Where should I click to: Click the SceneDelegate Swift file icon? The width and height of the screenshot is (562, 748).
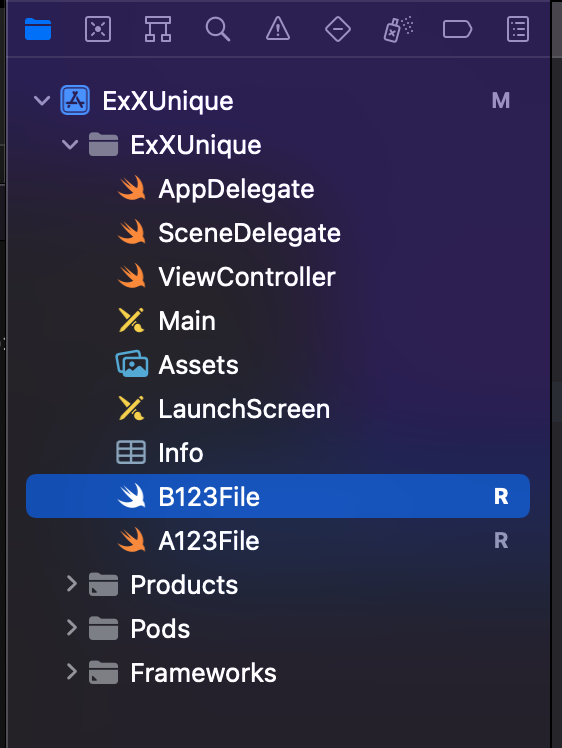[132, 232]
